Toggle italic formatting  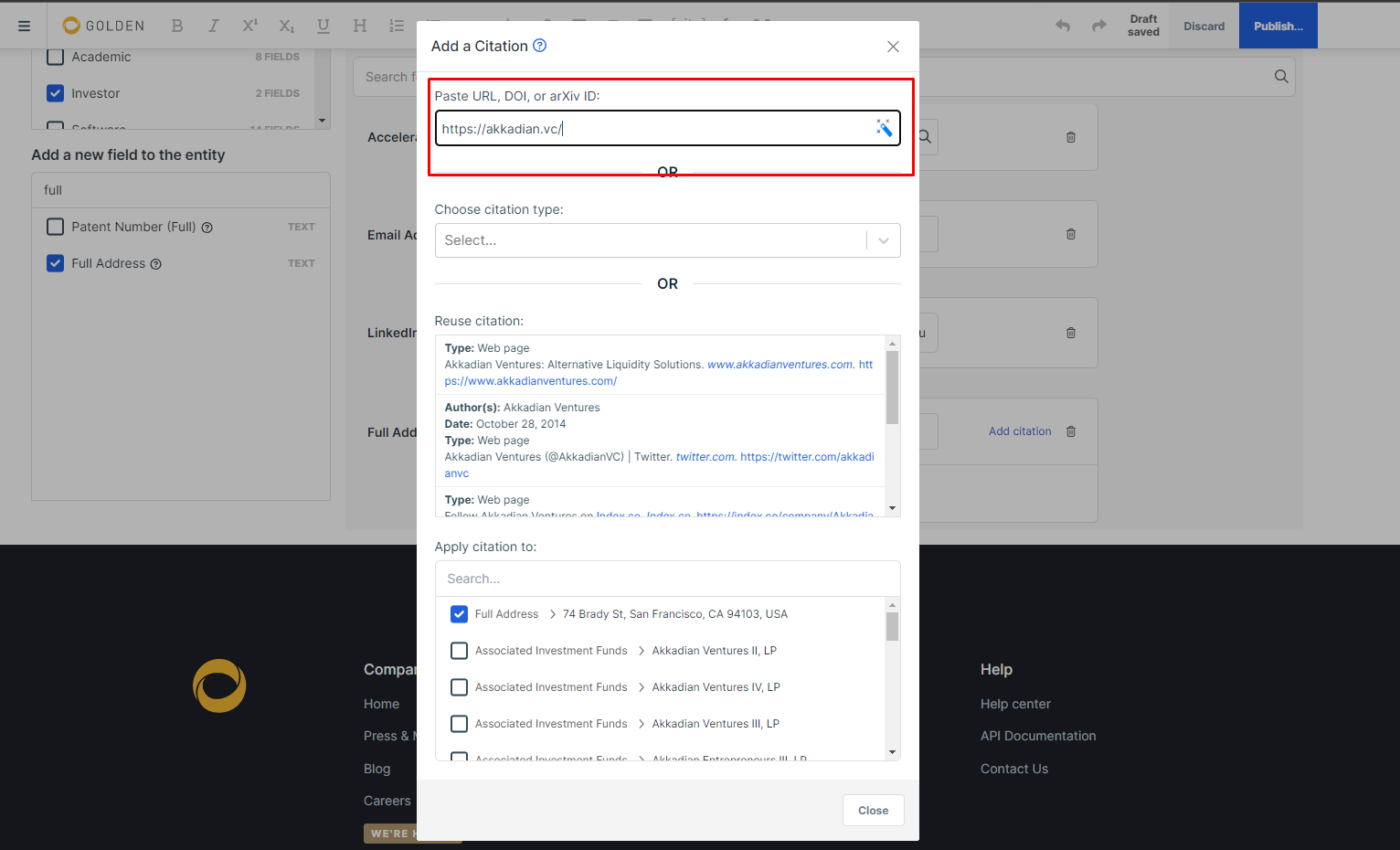pos(213,26)
